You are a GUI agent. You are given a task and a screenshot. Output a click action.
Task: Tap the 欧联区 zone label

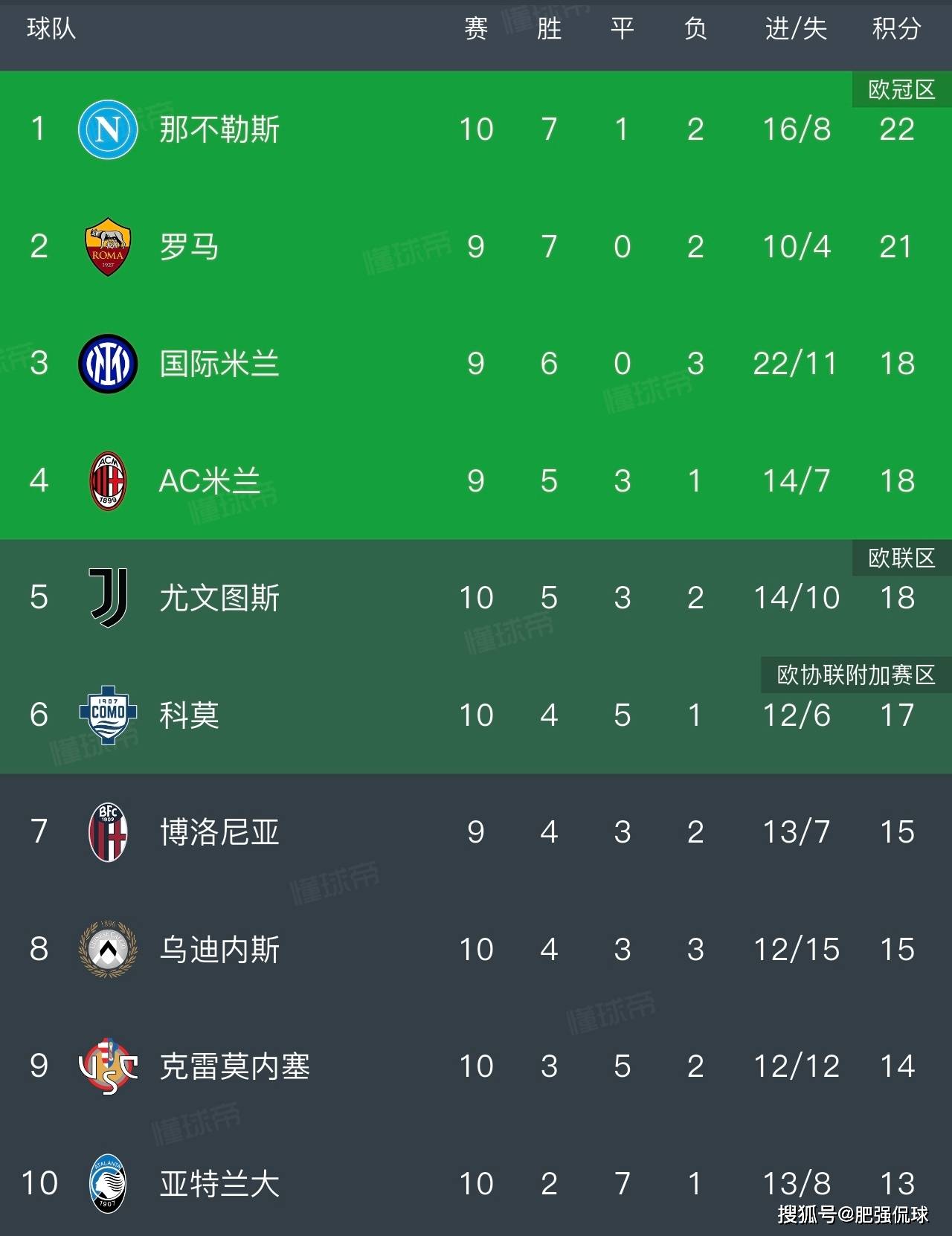click(x=901, y=558)
